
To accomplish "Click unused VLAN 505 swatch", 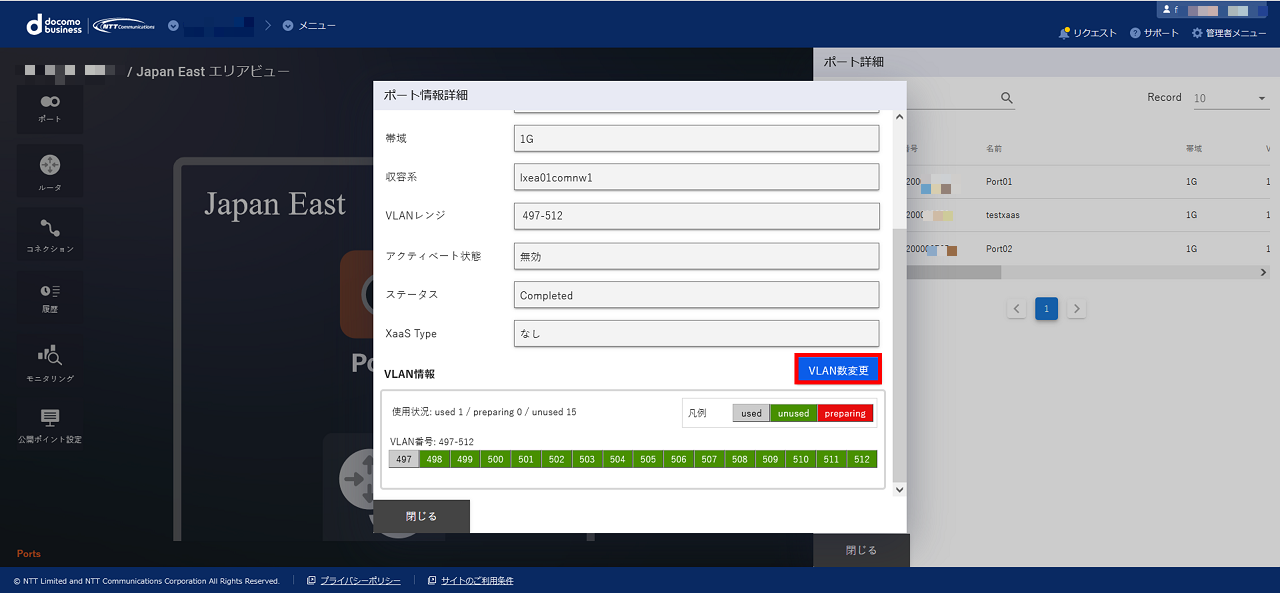I will [x=648, y=459].
